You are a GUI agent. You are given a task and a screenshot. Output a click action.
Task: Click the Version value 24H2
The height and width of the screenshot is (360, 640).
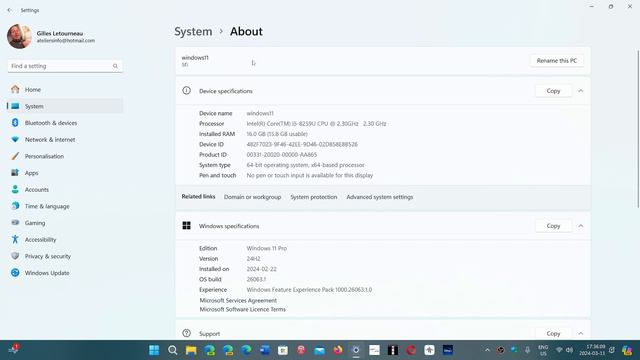click(x=253, y=259)
